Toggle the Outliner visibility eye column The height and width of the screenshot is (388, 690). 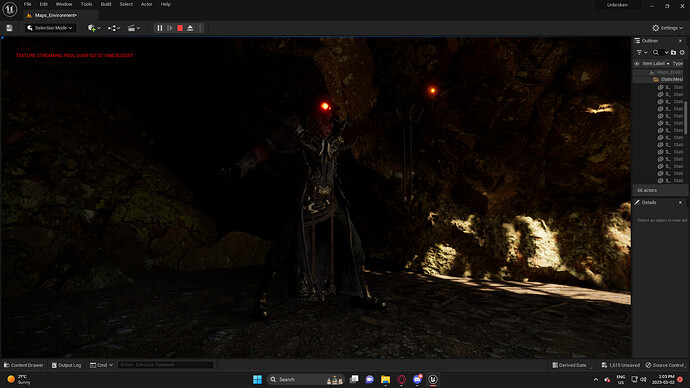tap(637, 64)
